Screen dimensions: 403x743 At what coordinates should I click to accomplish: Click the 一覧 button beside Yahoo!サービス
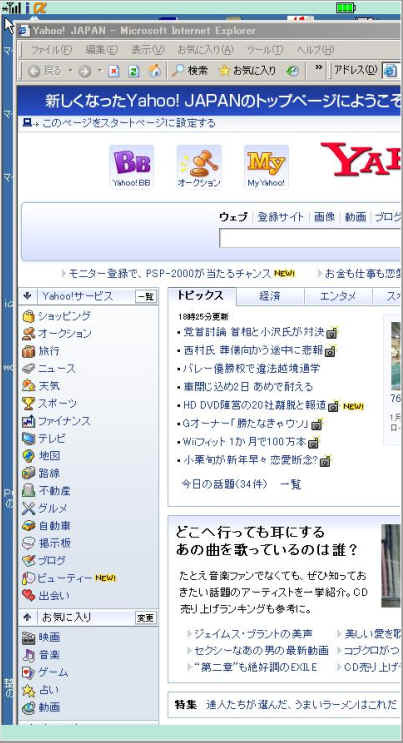(x=146, y=297)
